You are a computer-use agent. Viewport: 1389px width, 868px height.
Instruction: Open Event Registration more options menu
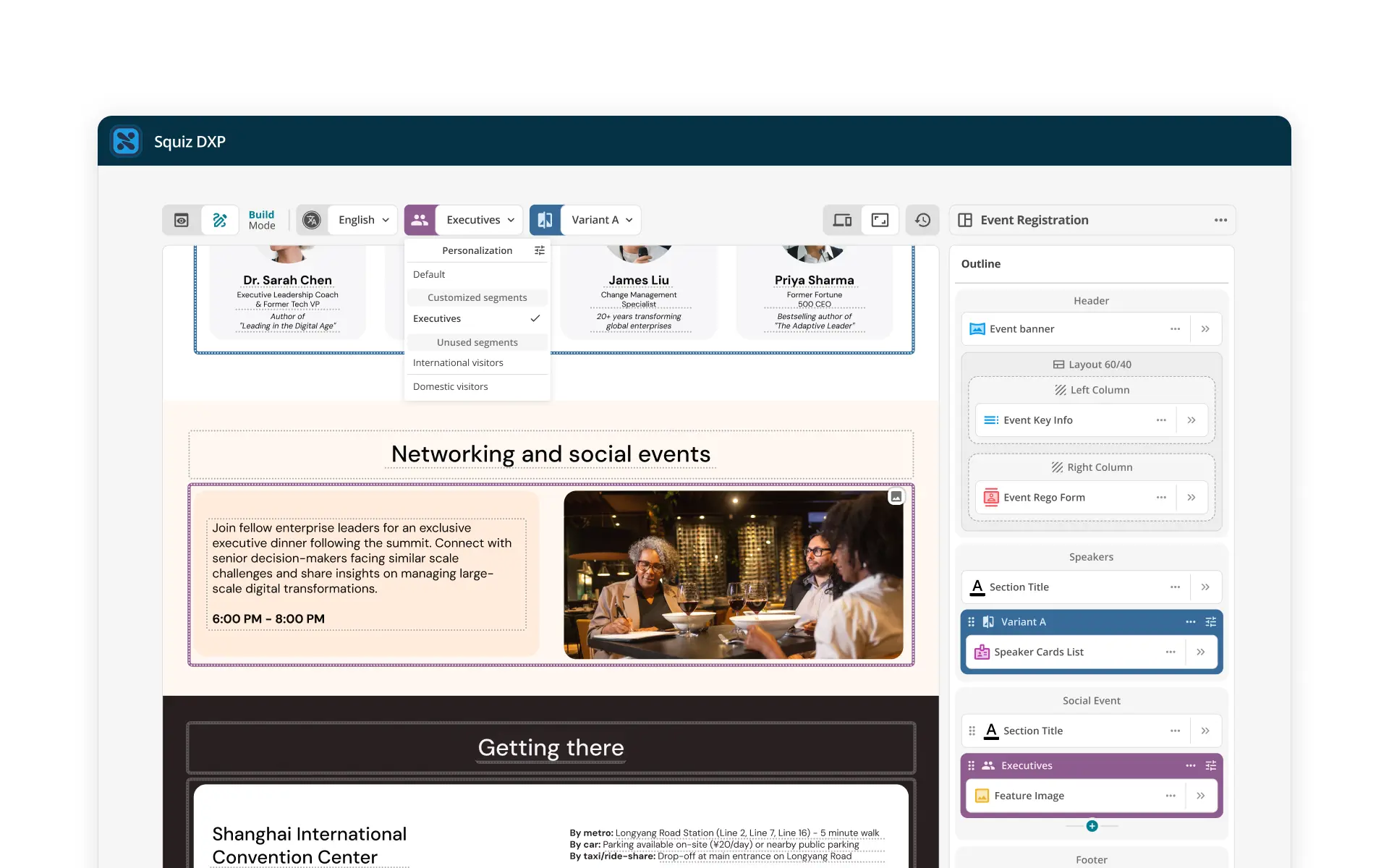pos(1220,220)
